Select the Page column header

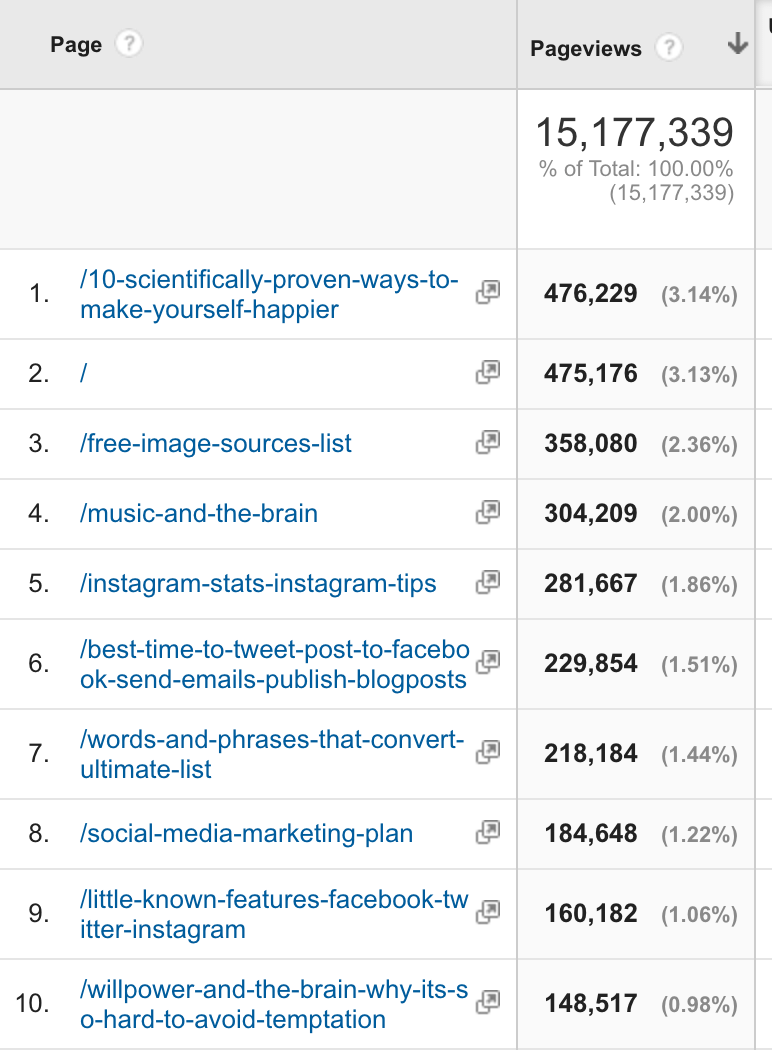pyautogui.click(x=74, y=44)
